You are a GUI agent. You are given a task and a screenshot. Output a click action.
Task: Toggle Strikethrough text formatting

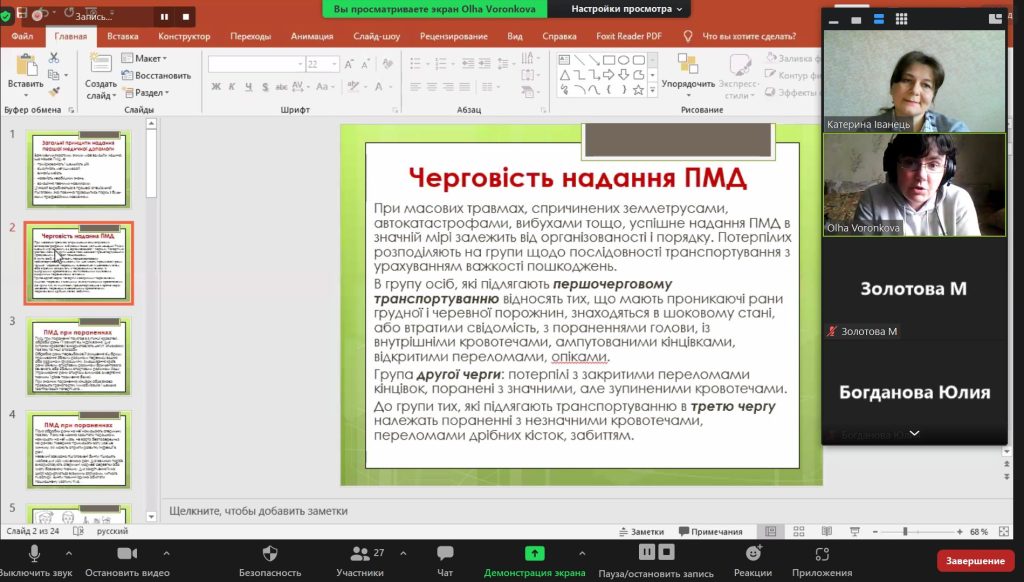coord(281,86)
